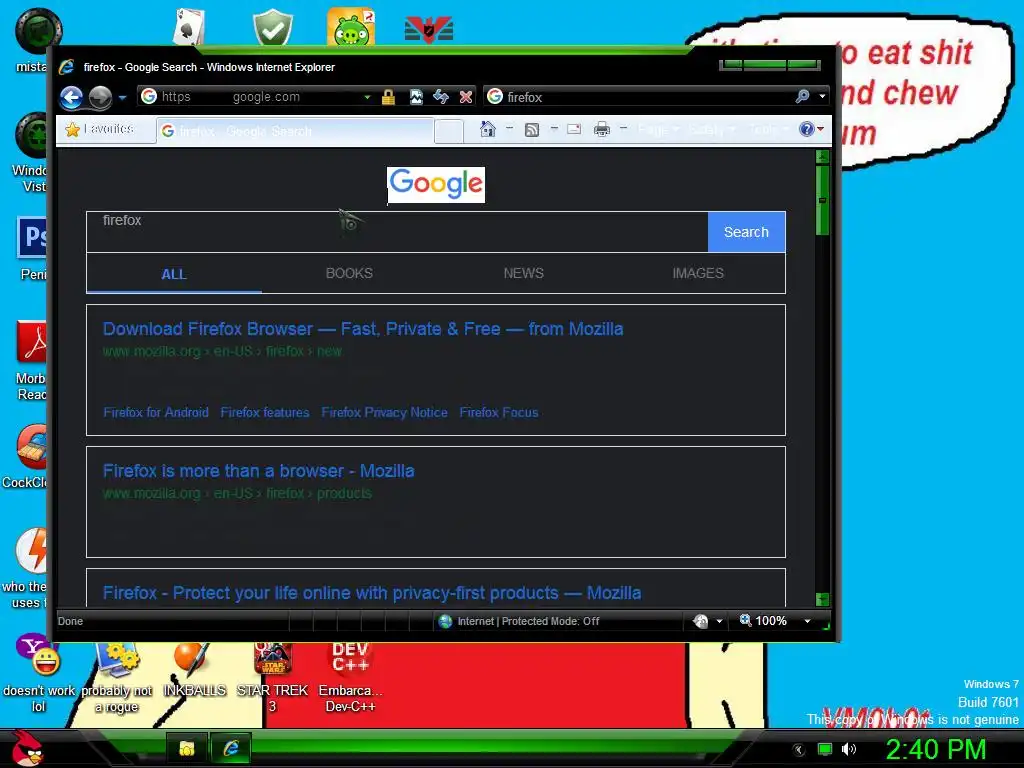Refresh the page with the arrows icon
Screen dimensions: 1024x768
click(441, 97)
